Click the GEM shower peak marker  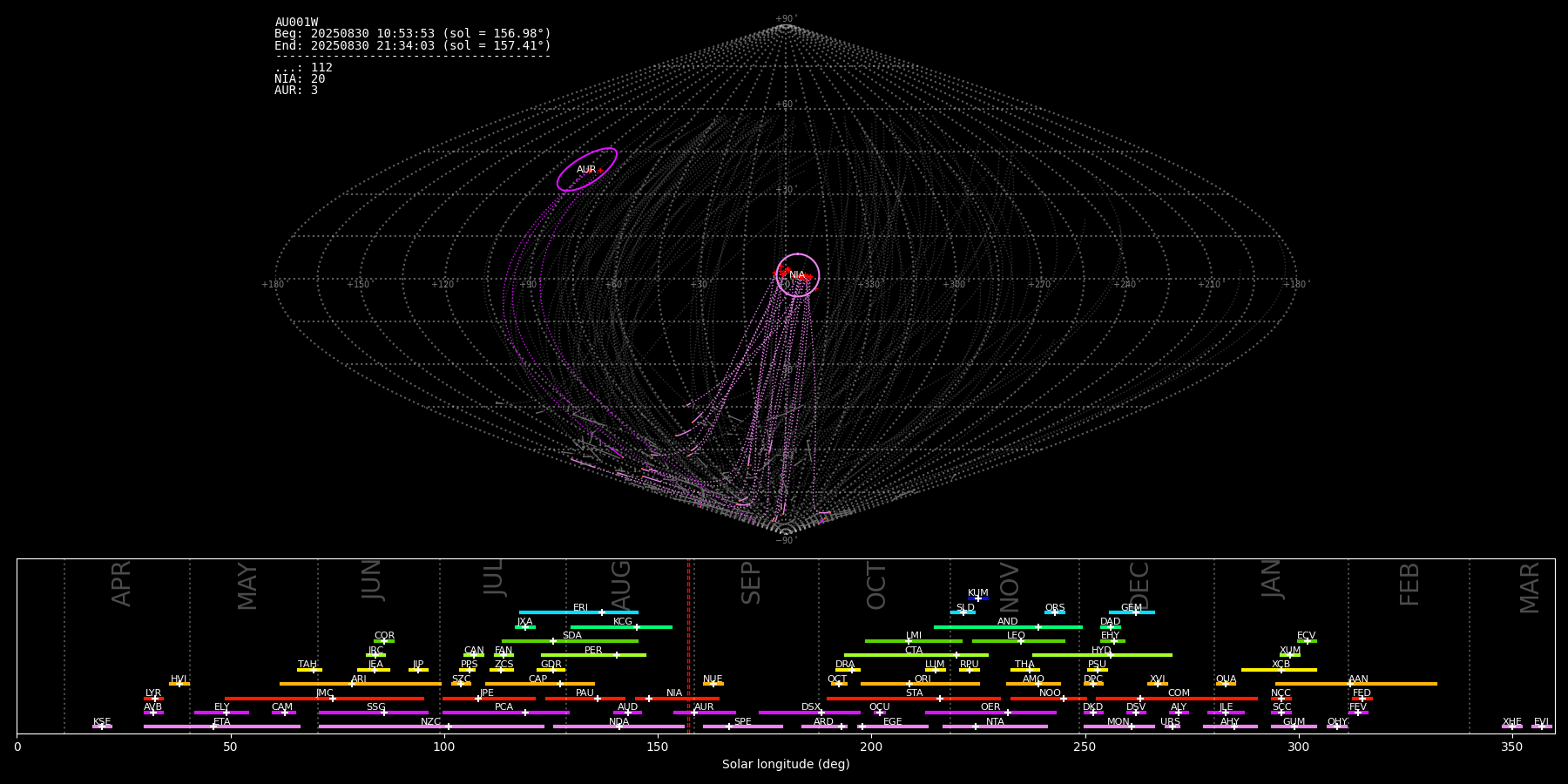1135,612
